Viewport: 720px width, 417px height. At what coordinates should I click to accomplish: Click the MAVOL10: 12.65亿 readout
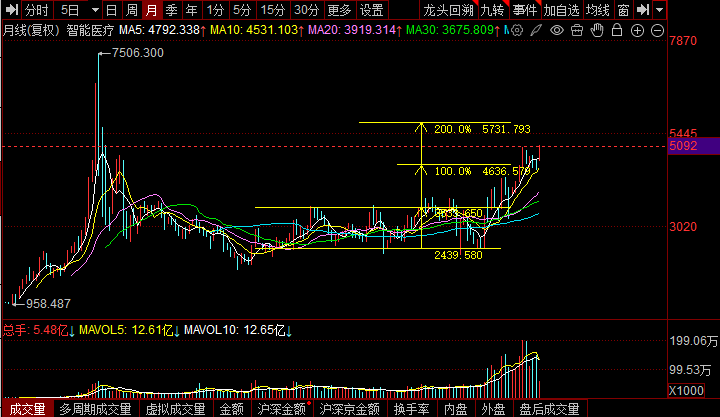(237, 330)
